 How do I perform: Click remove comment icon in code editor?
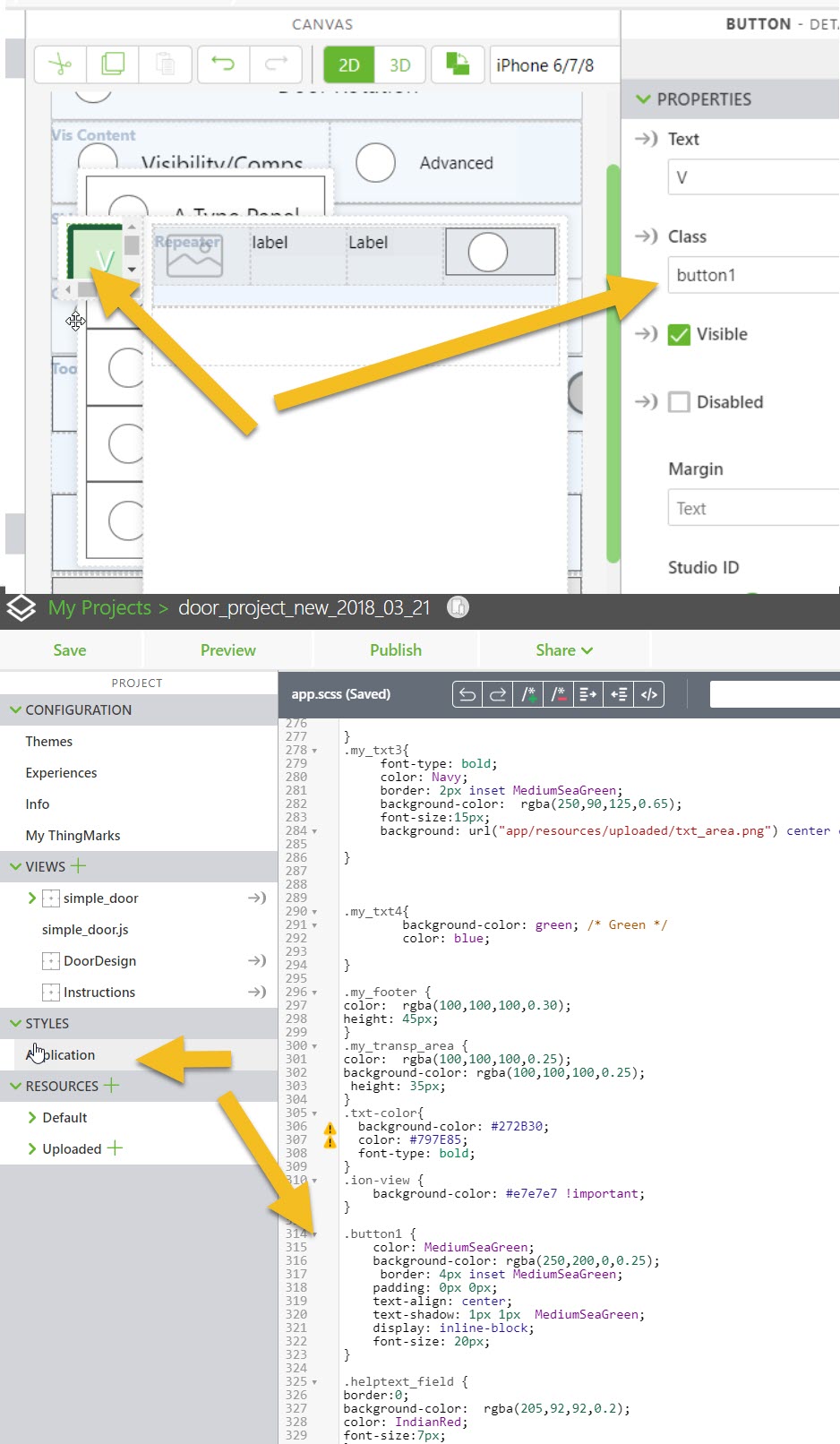pyautogui.click(x=559, y=694)
